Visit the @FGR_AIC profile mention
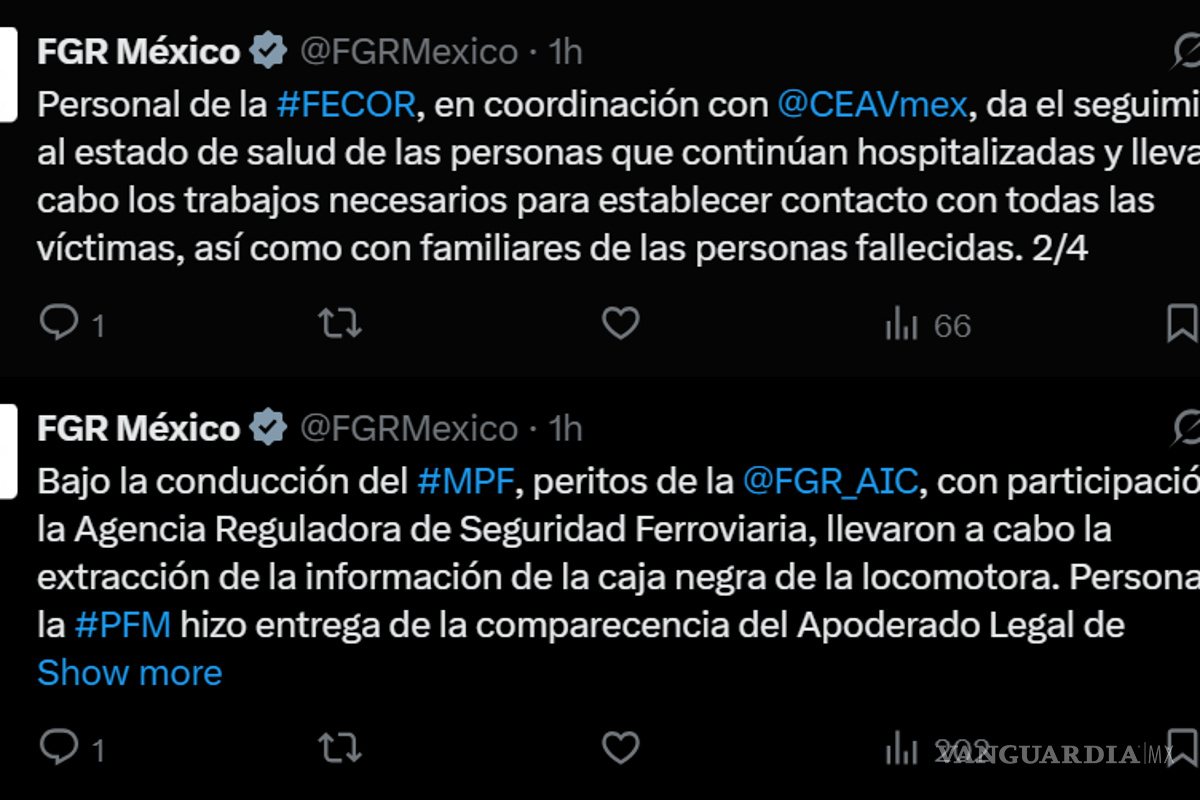 830,481
